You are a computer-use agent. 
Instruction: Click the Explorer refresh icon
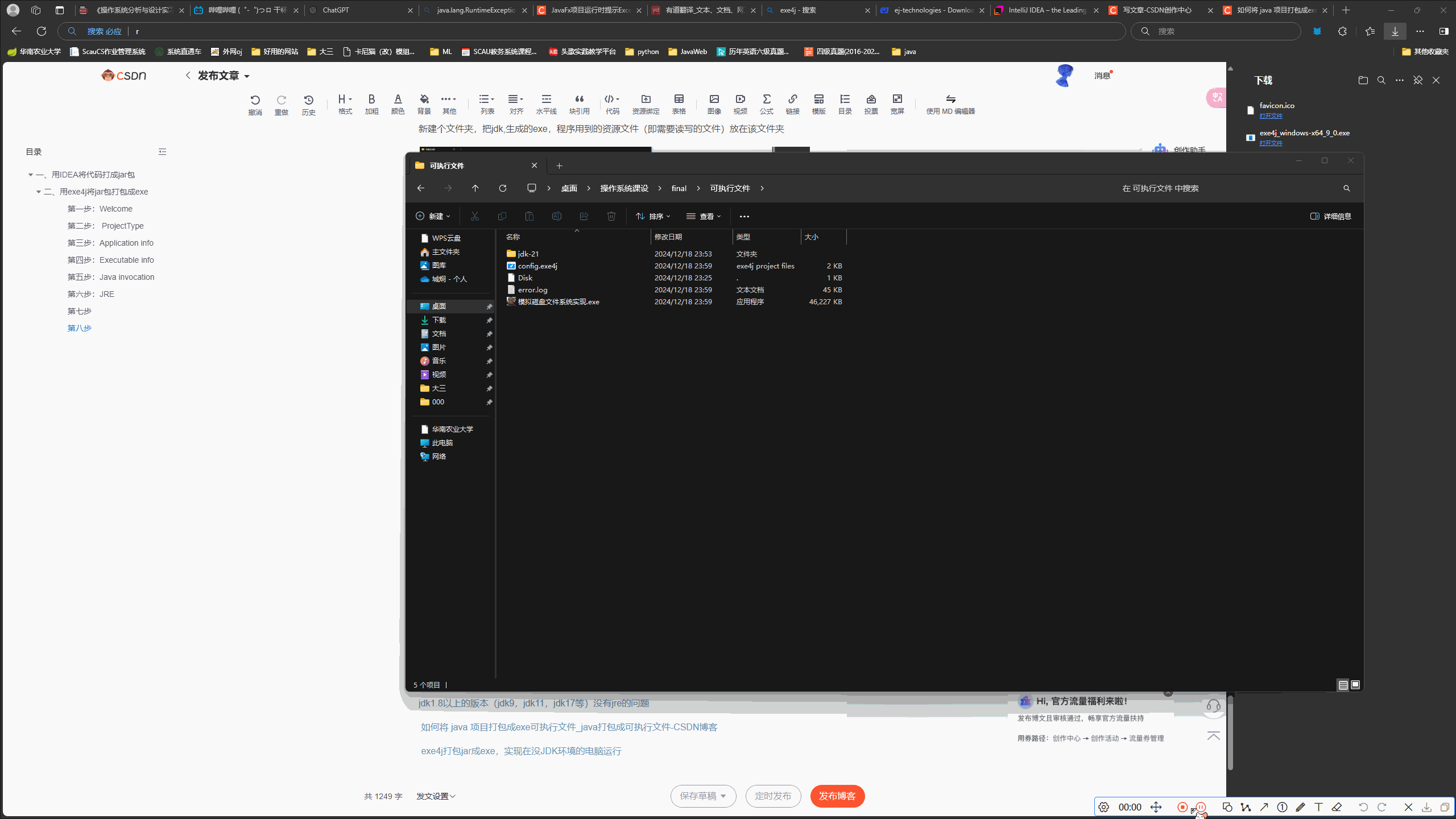tap(502, 188)
